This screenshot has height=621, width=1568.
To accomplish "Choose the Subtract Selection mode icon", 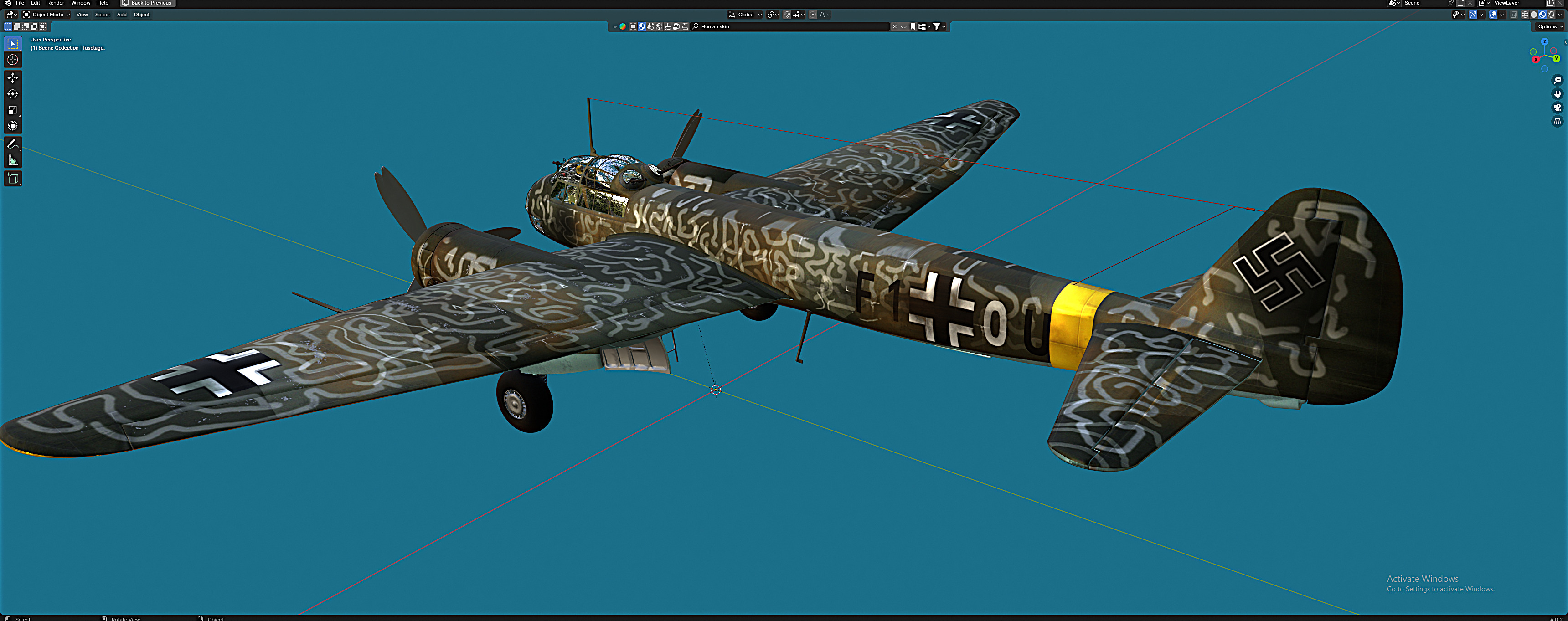I will 26,26.
